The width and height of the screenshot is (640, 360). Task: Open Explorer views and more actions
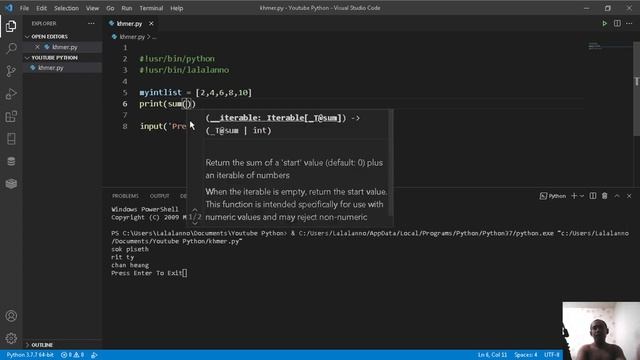pos(91,24)
